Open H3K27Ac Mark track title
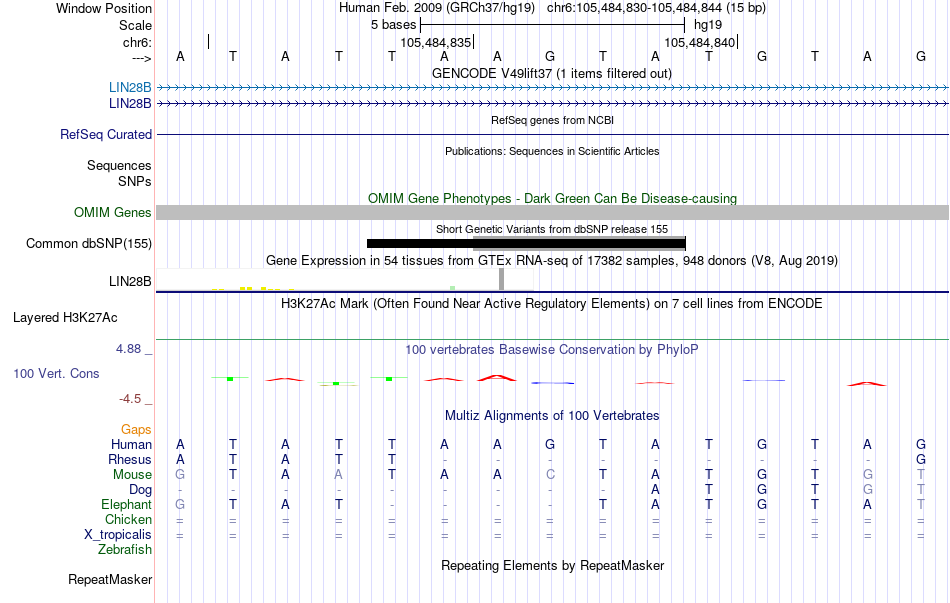Screen dimensions: 950x603 [552, 304]
